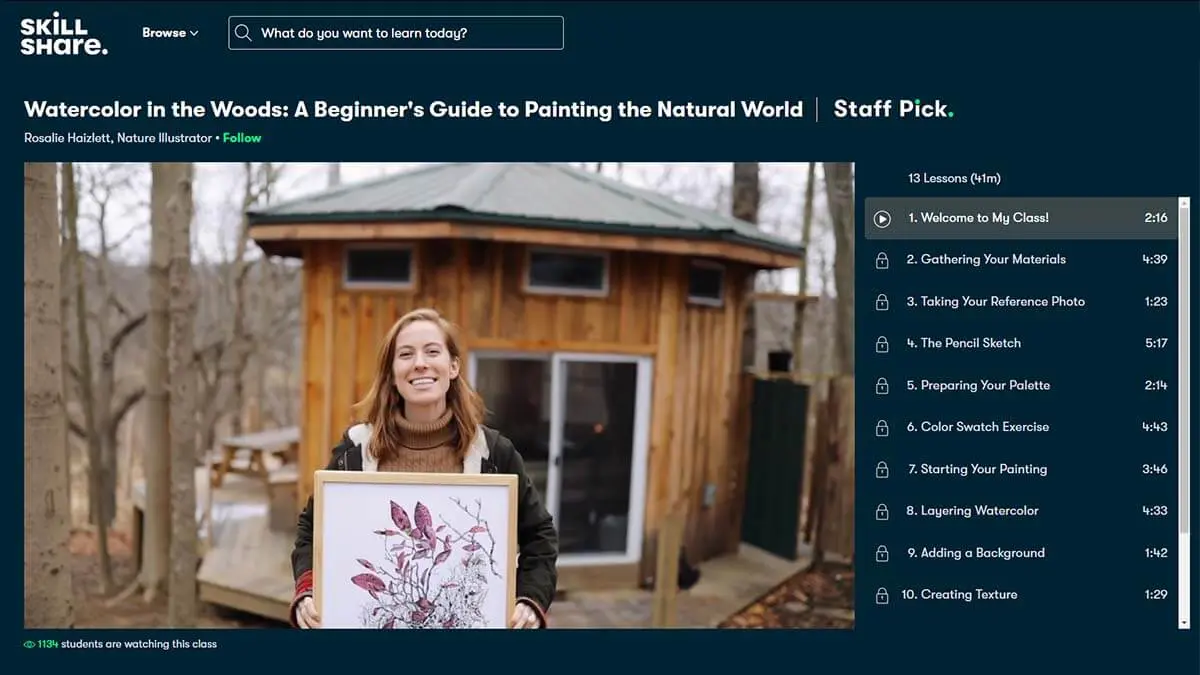Screen dimensions: 1200x675
Task: Click lock icon beside Layering Watercolor
Action: pos(882,512)
